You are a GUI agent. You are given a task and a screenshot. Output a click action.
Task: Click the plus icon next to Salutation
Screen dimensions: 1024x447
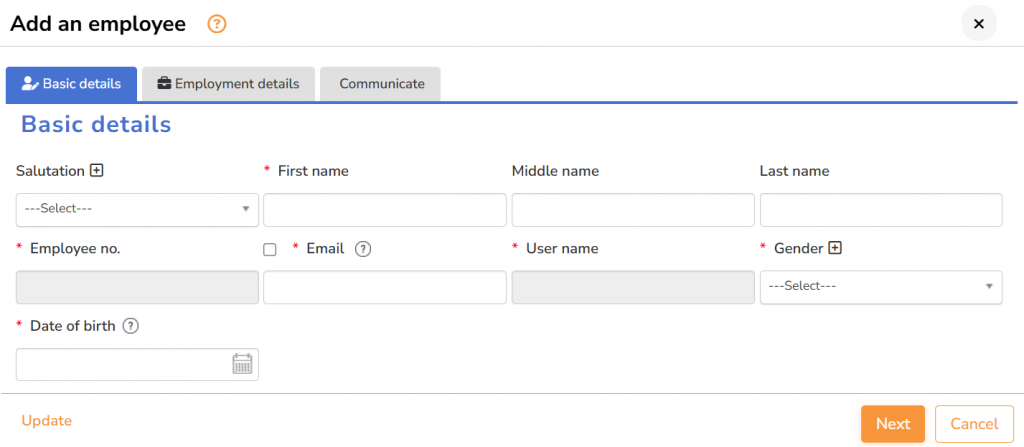97,171
